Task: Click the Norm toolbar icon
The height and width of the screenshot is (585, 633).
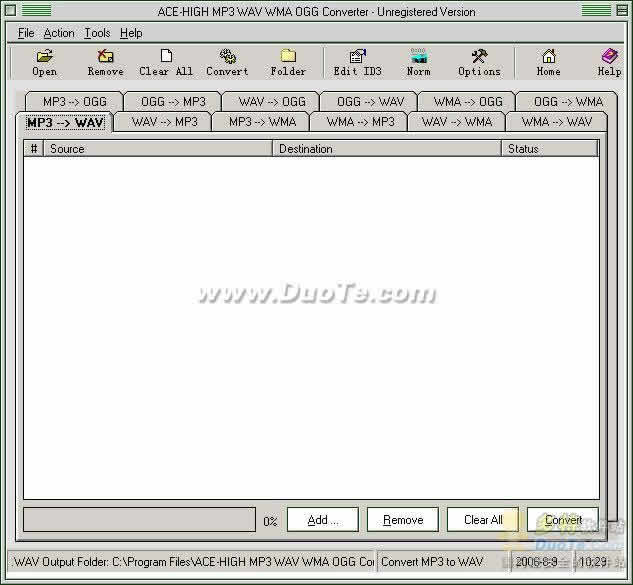Action: 418,63
